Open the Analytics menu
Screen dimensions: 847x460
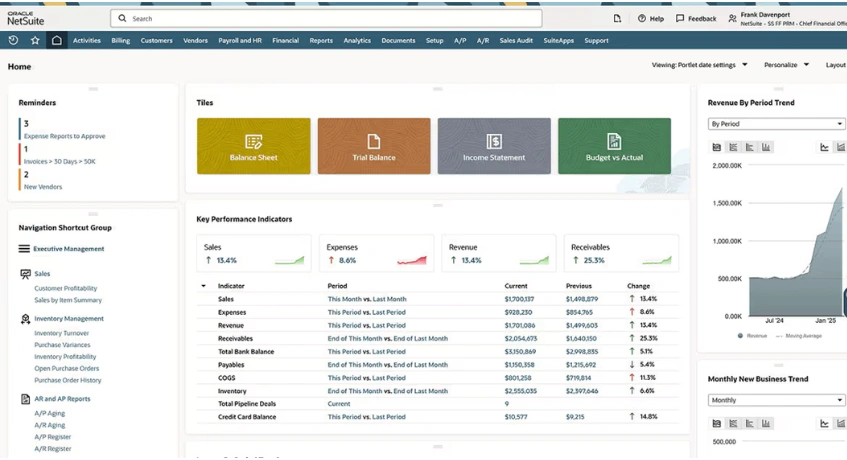(x=357, y=40)
